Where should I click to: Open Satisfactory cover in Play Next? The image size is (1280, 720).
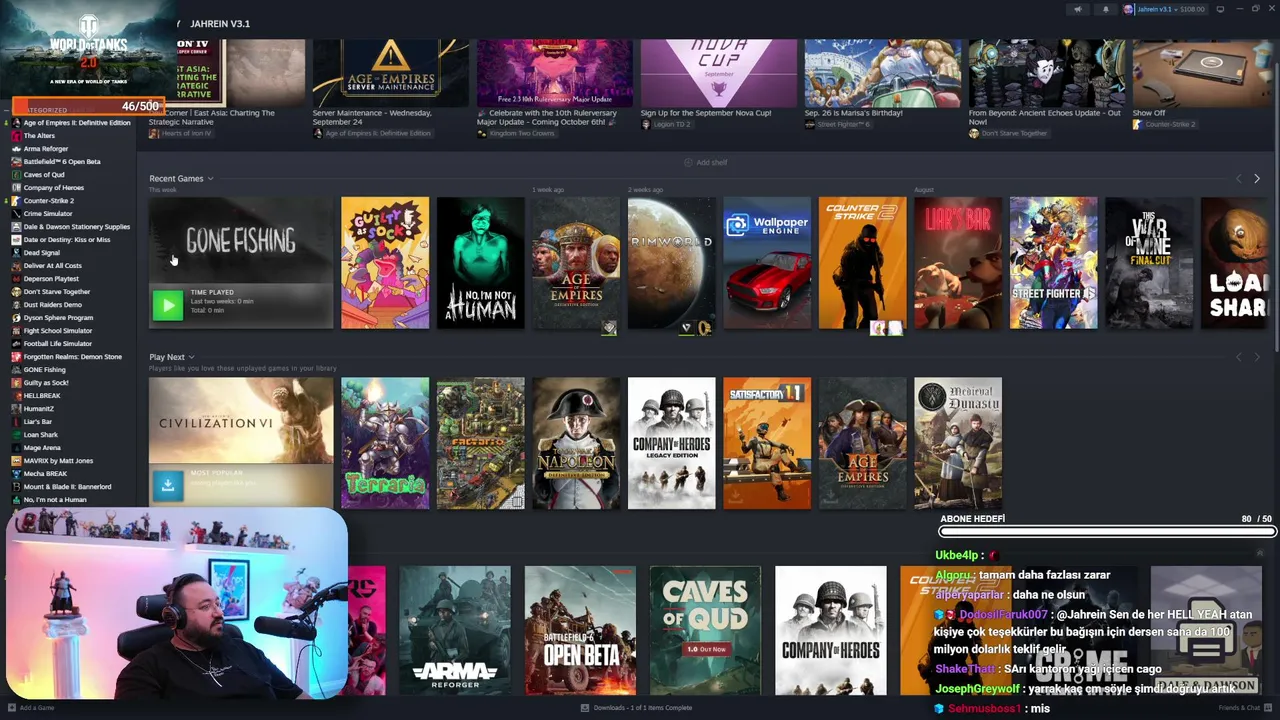coord(767,443)
